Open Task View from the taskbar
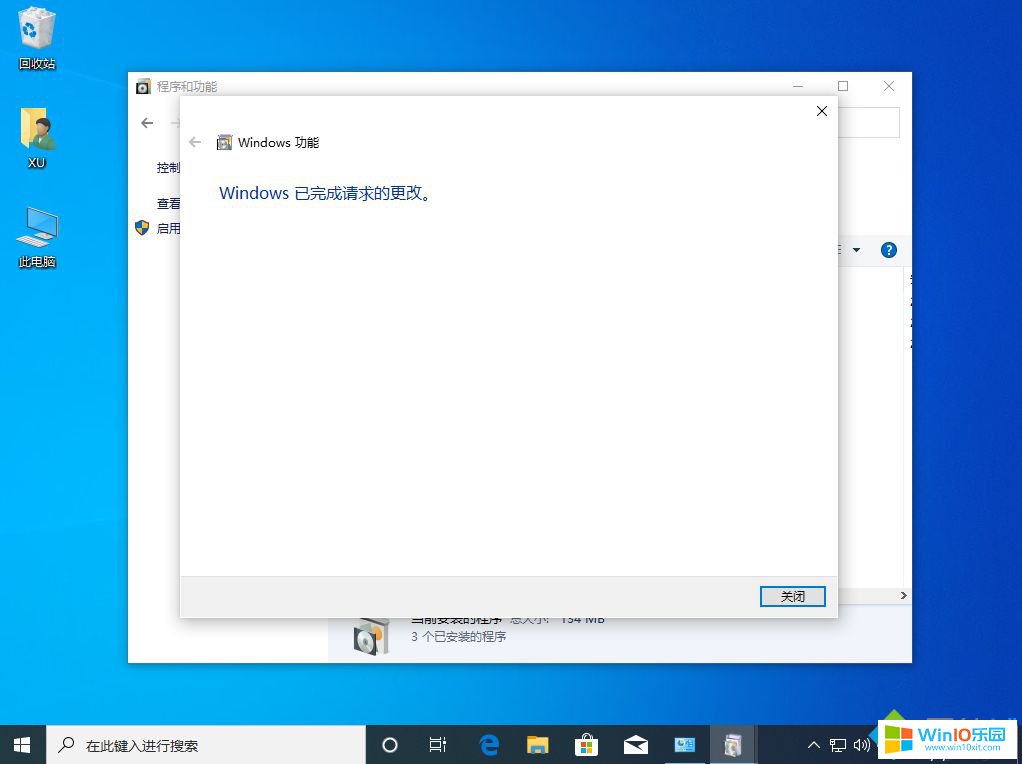Viewport: 1022px width, 764px height. [x=437, y=744]
